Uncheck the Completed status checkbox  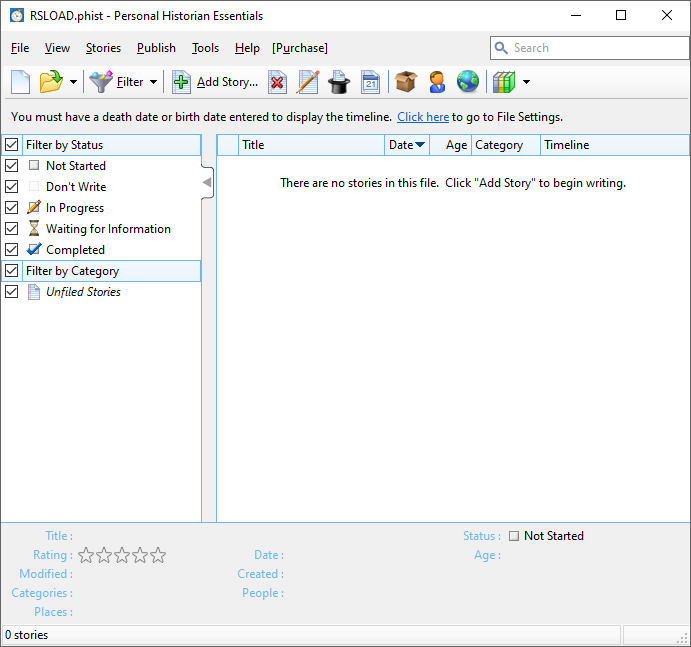11,249
